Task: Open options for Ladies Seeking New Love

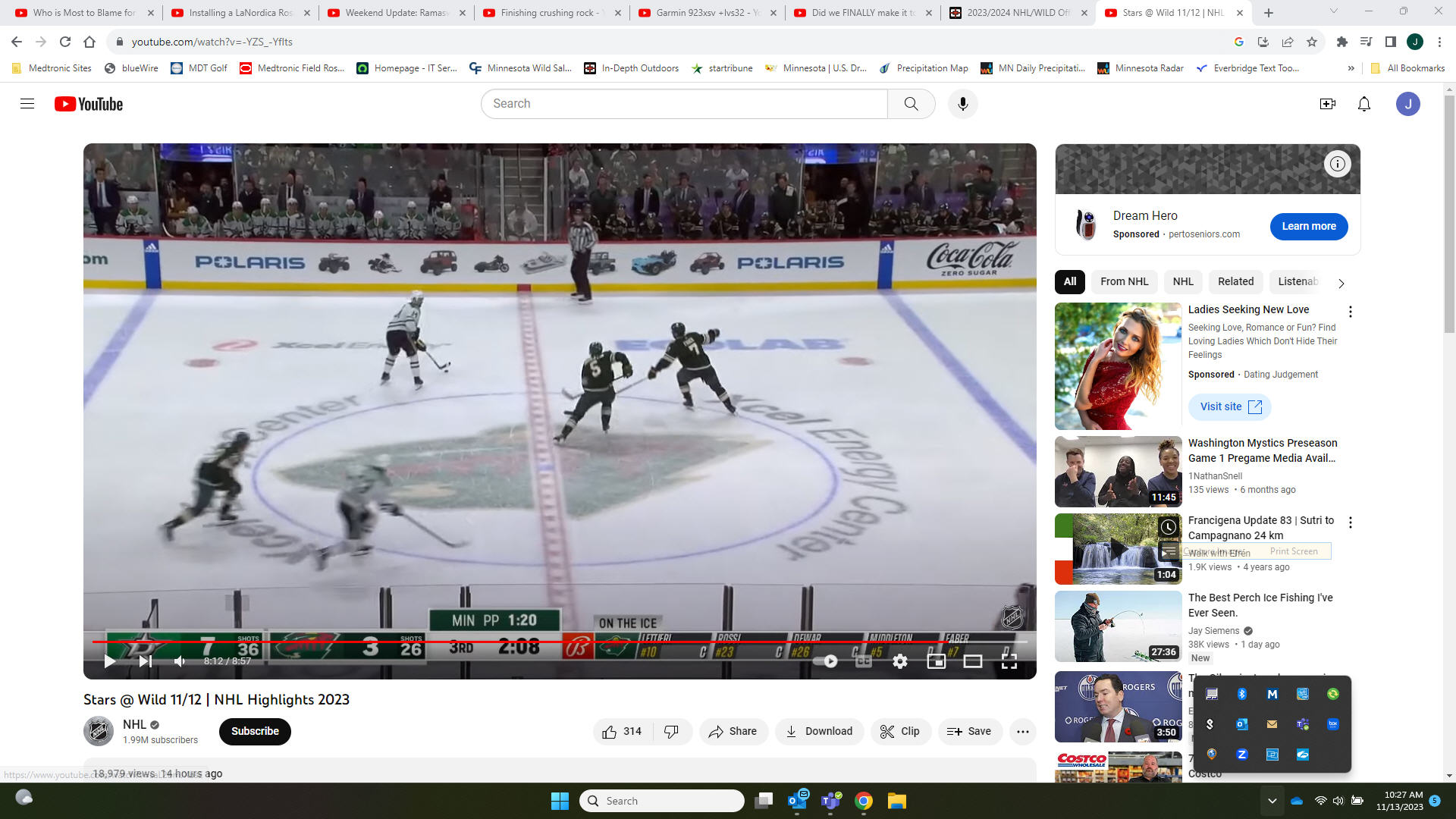Action: (x=1351, y=312)
